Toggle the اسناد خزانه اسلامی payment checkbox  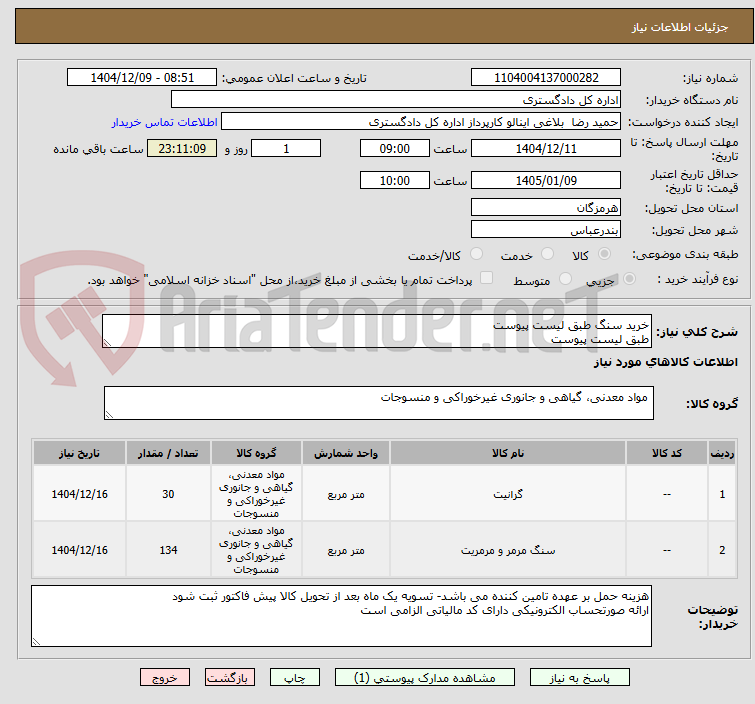pos(487,278)
